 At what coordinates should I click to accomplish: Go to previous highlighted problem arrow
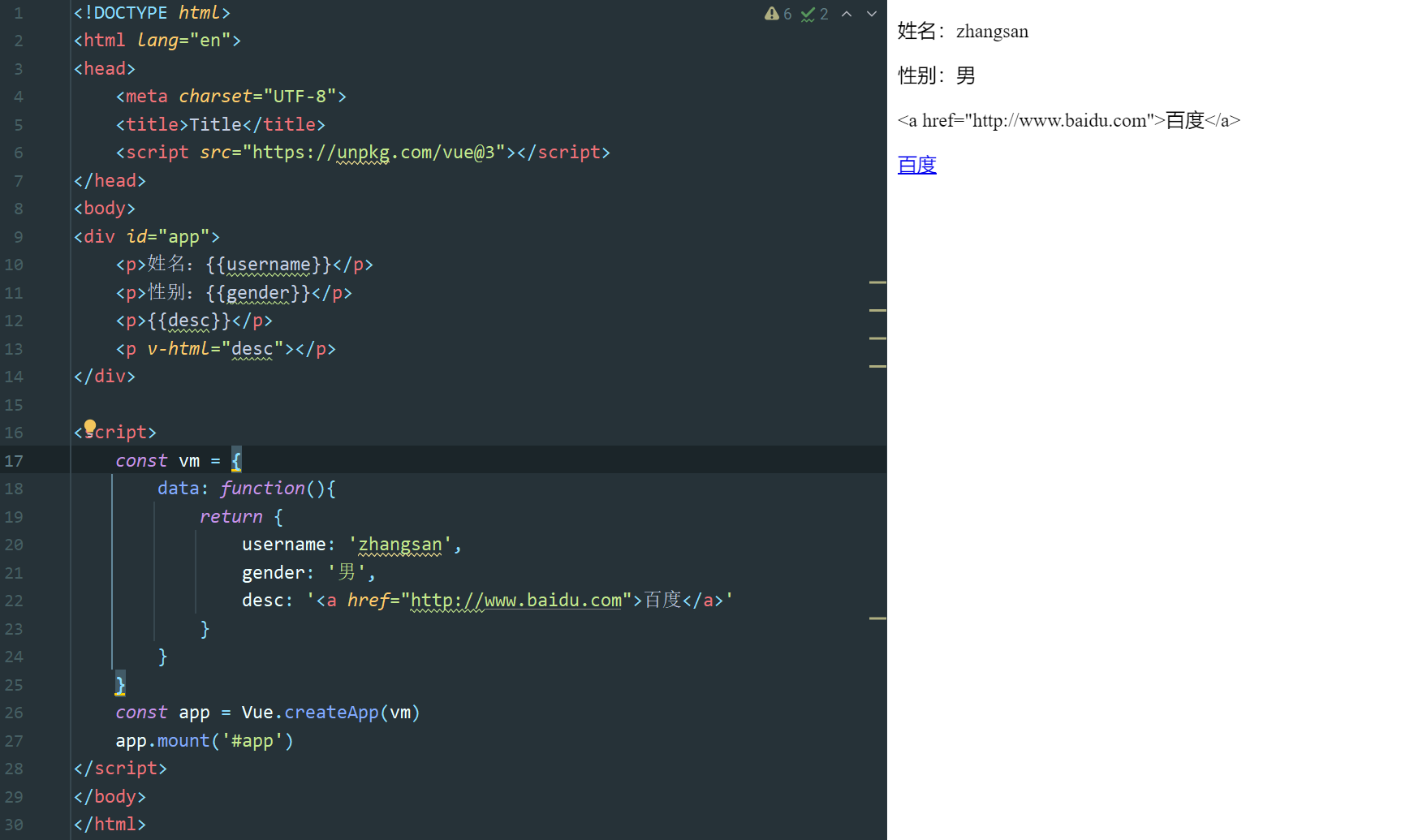[x=847, y=14]
